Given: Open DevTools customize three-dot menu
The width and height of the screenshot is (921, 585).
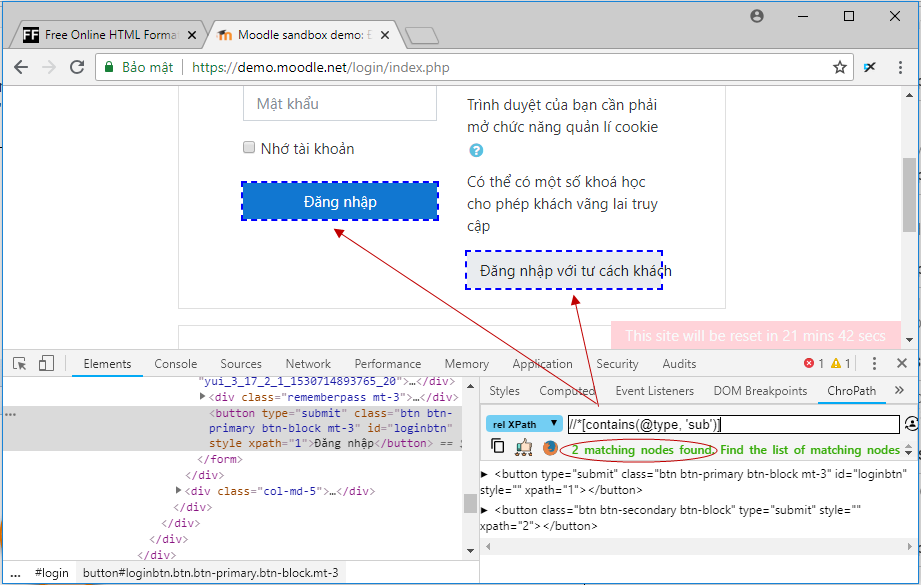Looking at the screenshot, I should click(x=874, y=364).
